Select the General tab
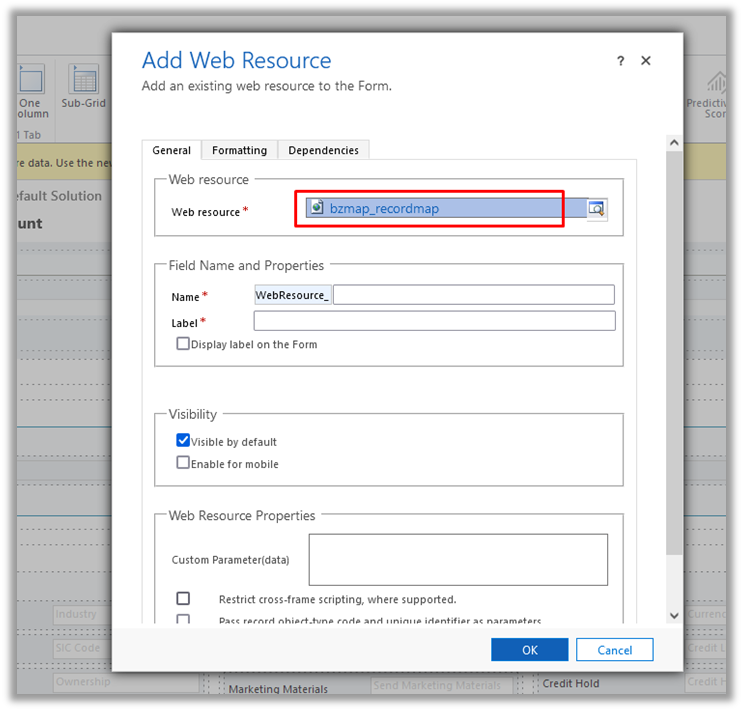 coord(171,150)
